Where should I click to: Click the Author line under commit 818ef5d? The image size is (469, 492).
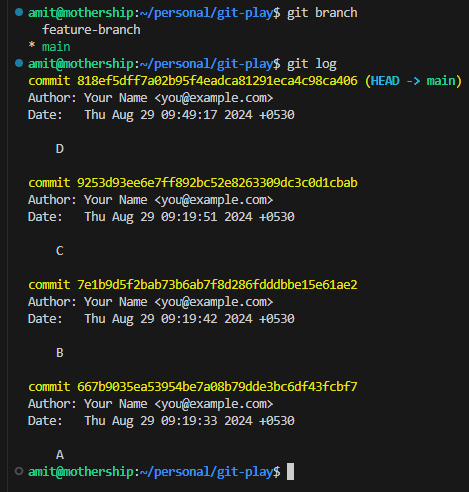(151, 98)
